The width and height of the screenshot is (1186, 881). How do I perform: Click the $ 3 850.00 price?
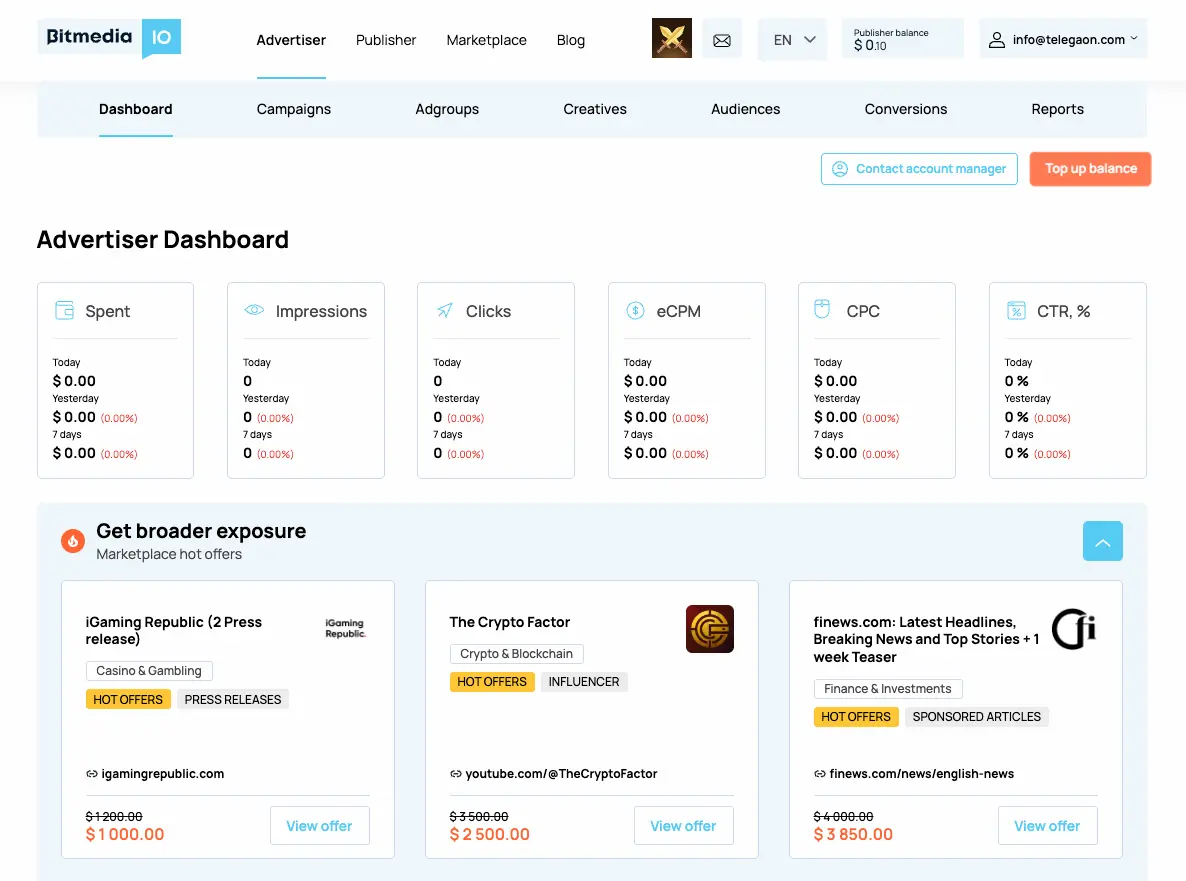853,834
